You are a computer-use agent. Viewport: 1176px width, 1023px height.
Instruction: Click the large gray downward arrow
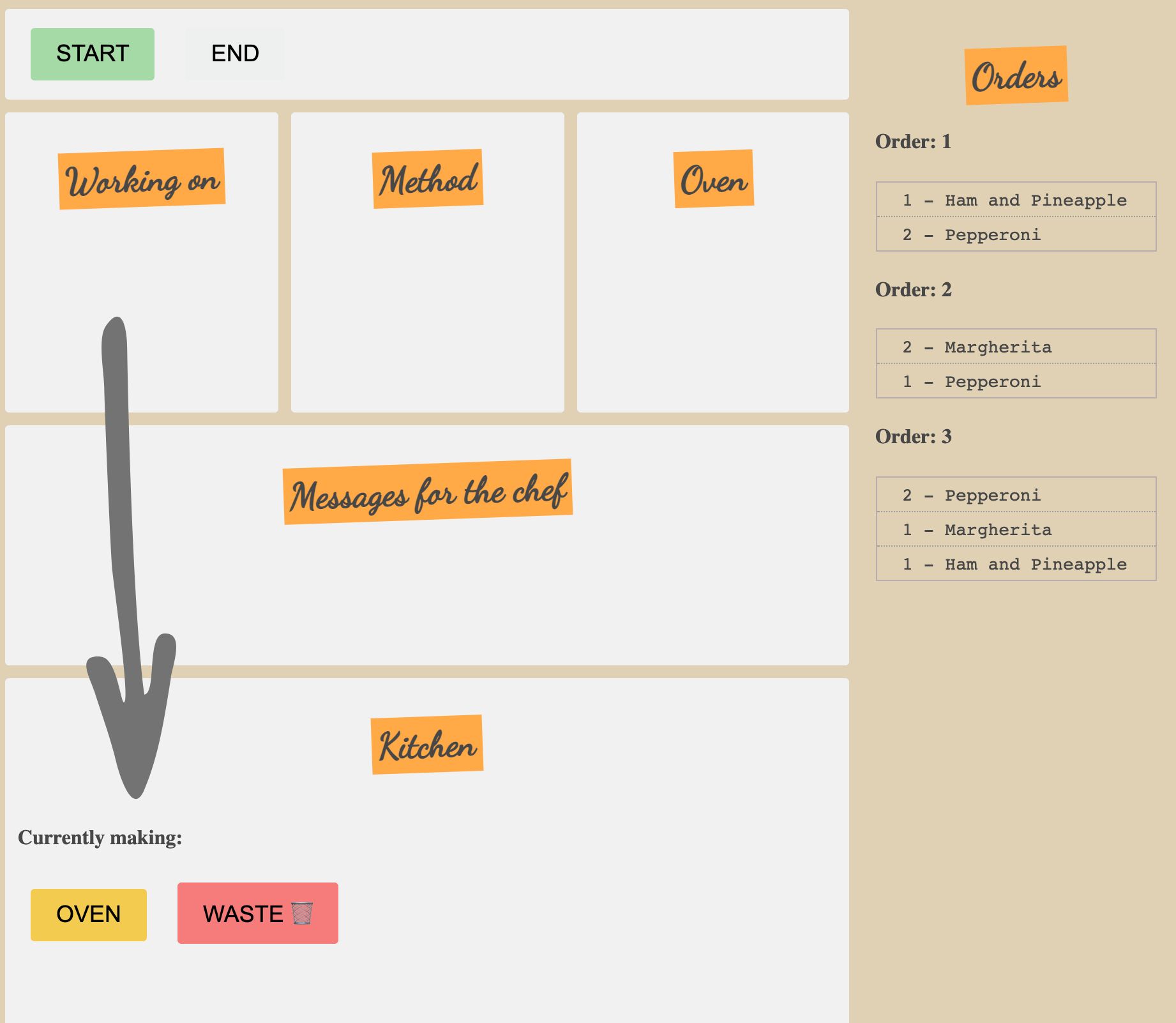pyautogui.click(x=131, y=557)
